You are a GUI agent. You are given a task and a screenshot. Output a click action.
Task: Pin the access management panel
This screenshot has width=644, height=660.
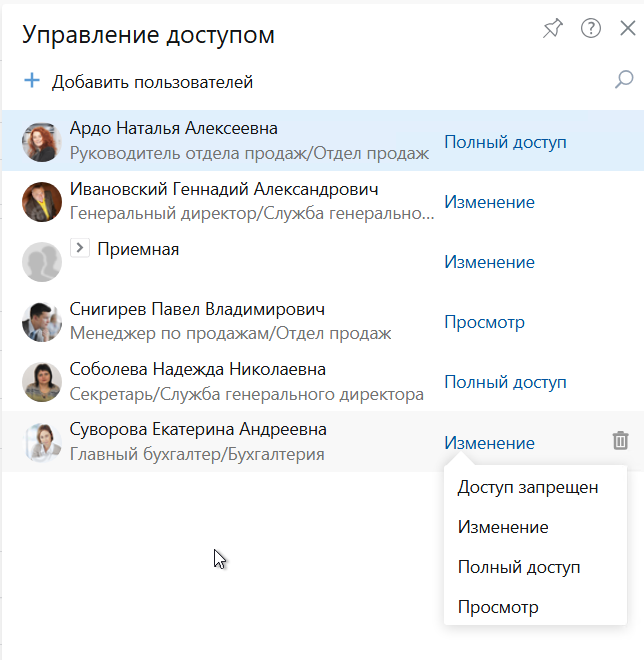tap(552, 29)
